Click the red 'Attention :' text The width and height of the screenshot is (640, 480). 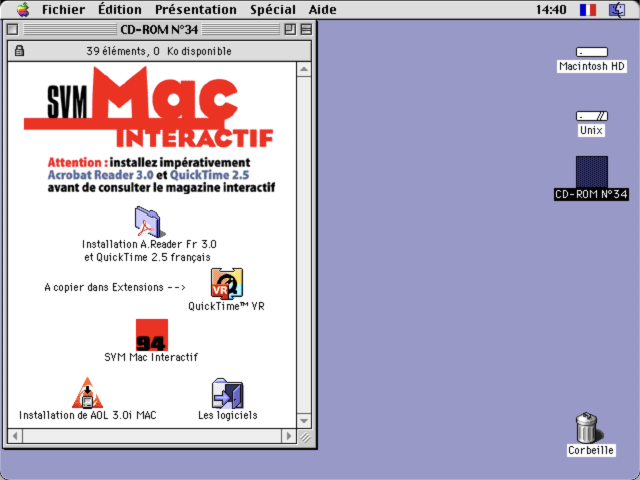(78, 162)
